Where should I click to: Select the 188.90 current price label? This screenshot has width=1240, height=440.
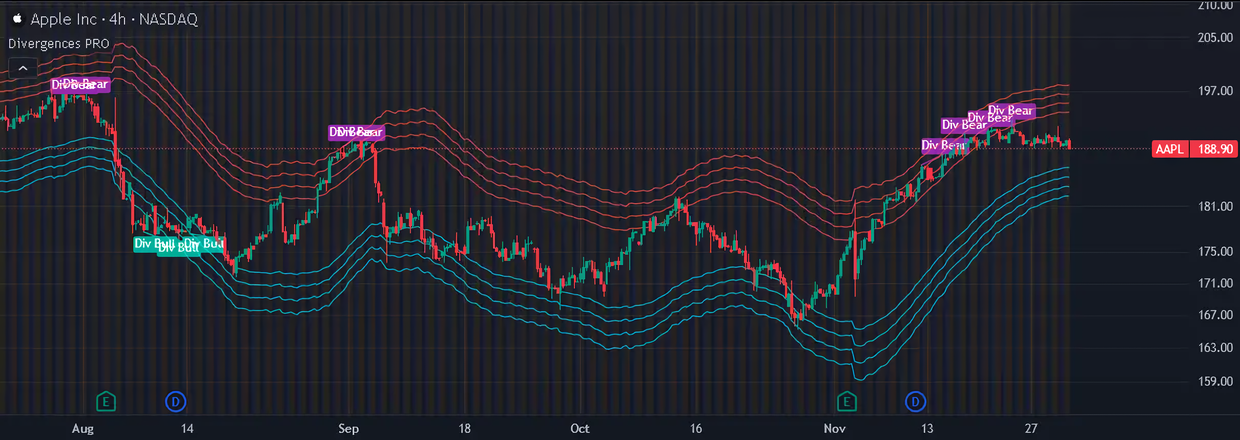tap(1213, 148)
